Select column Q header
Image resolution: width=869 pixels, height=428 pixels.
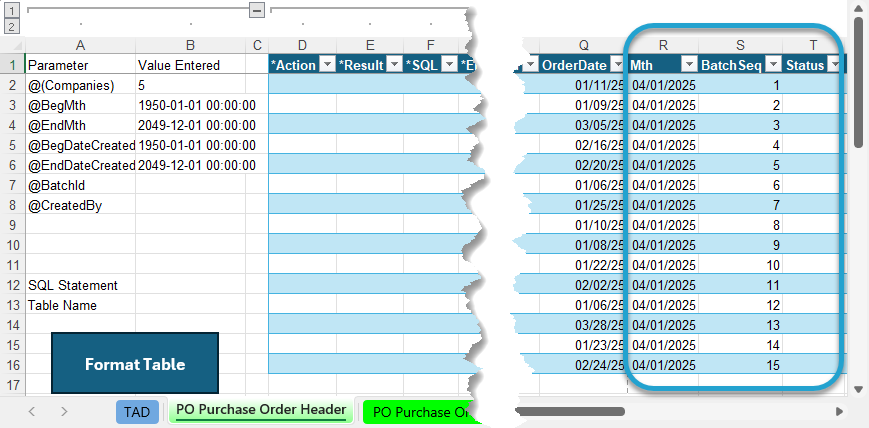[584, 45]
